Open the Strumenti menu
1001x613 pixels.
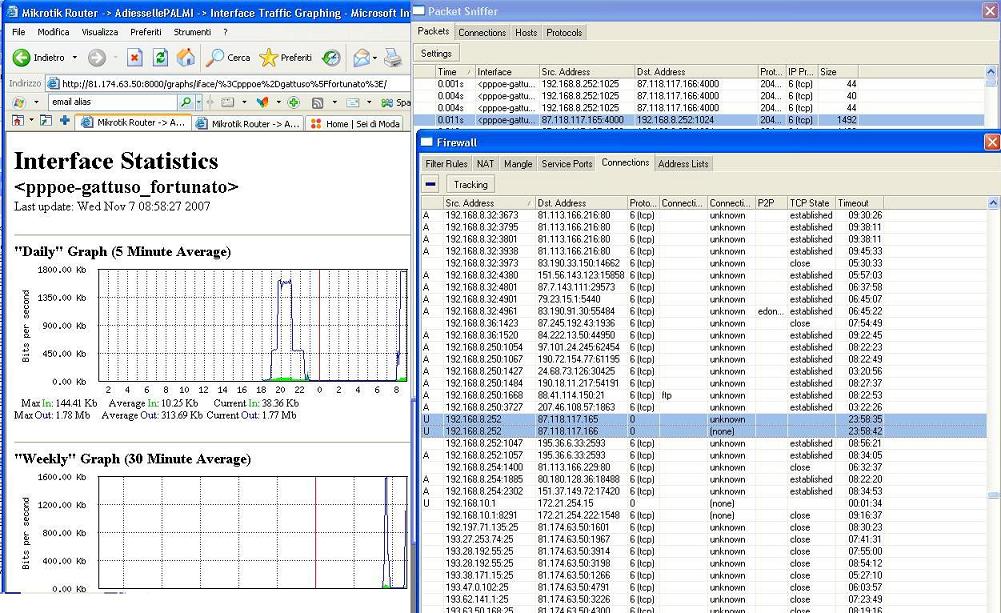click(192, 32)
